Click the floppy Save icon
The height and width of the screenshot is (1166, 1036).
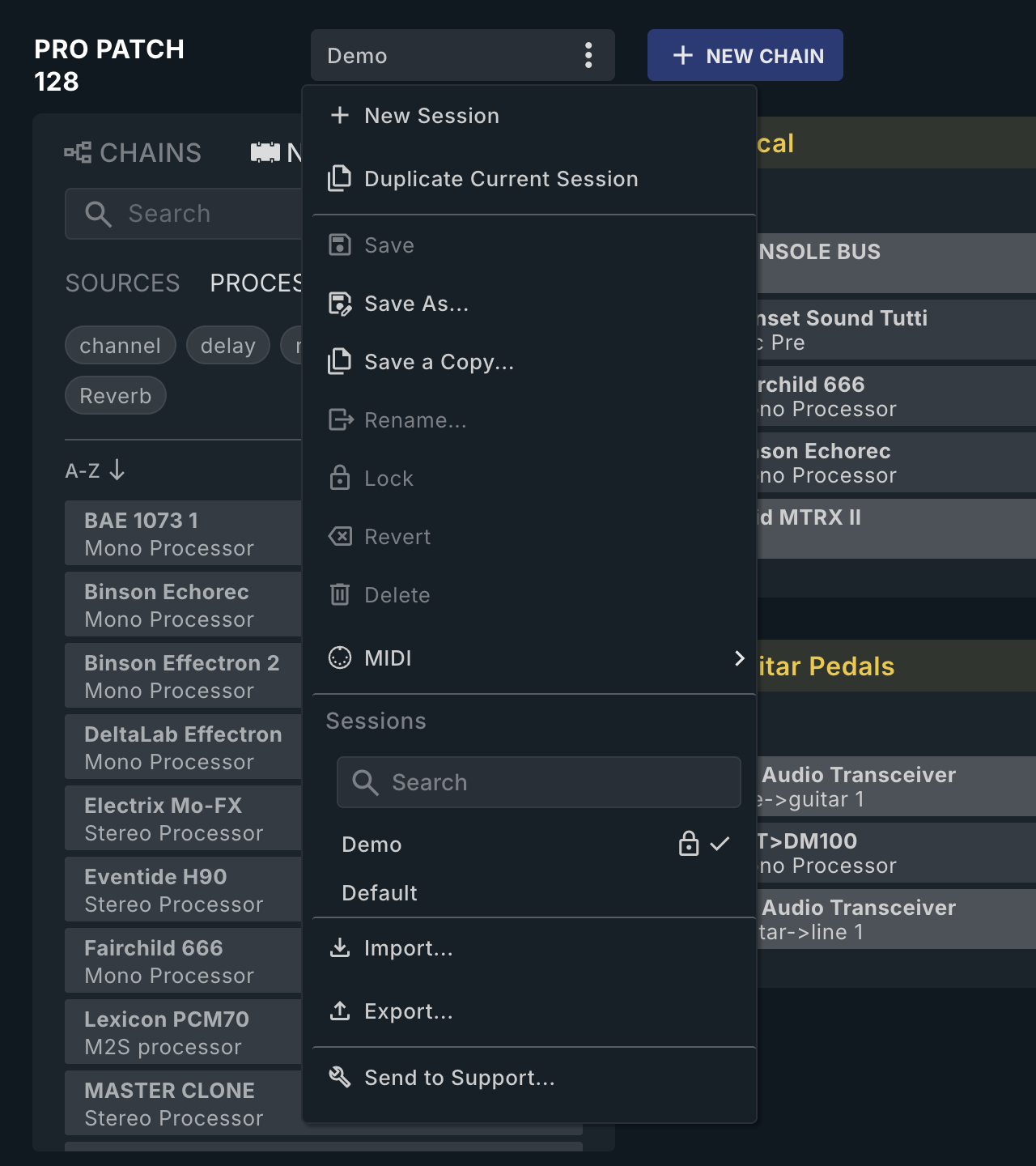coord(340,245)
